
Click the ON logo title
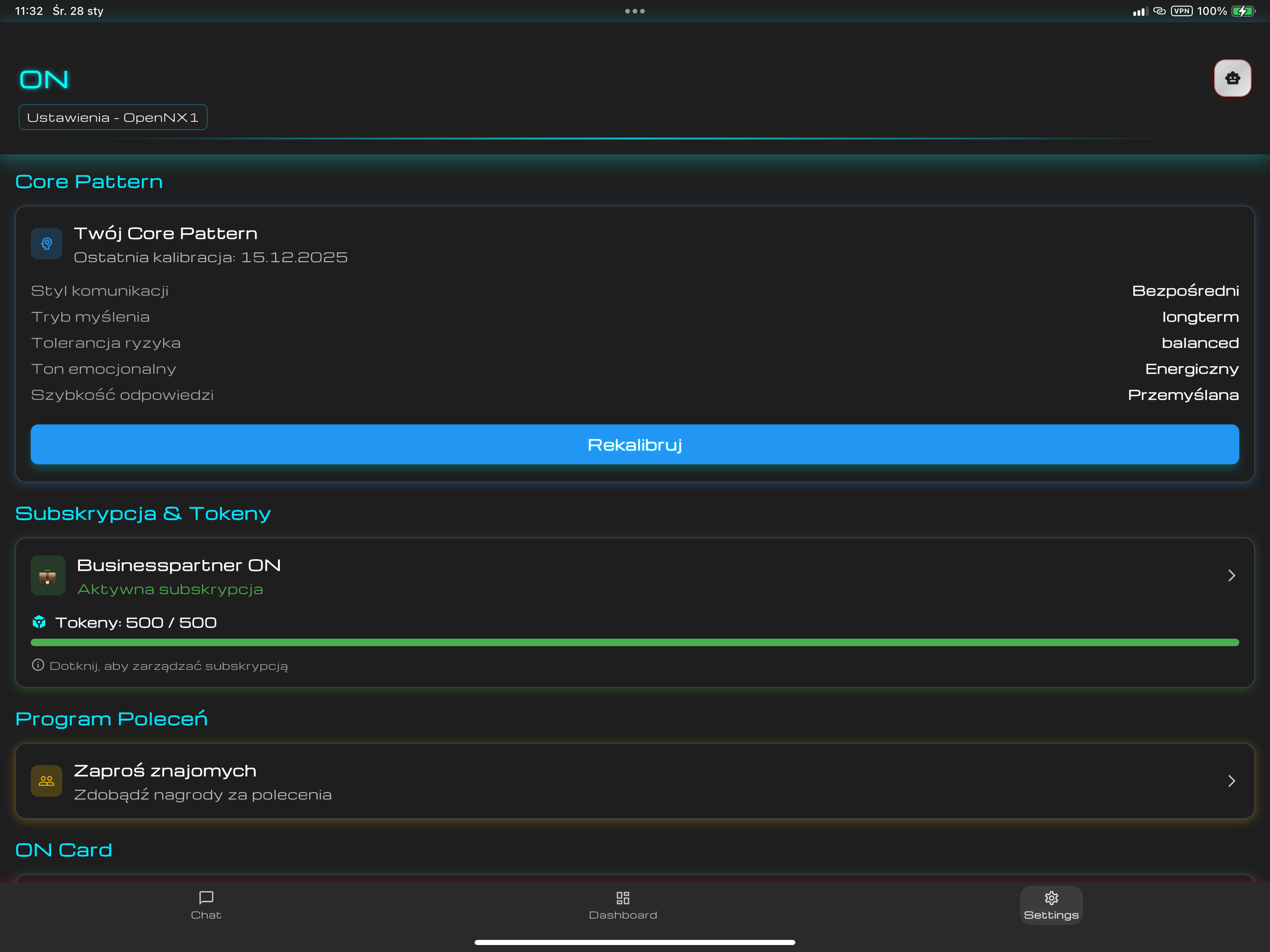coord(44,79)
